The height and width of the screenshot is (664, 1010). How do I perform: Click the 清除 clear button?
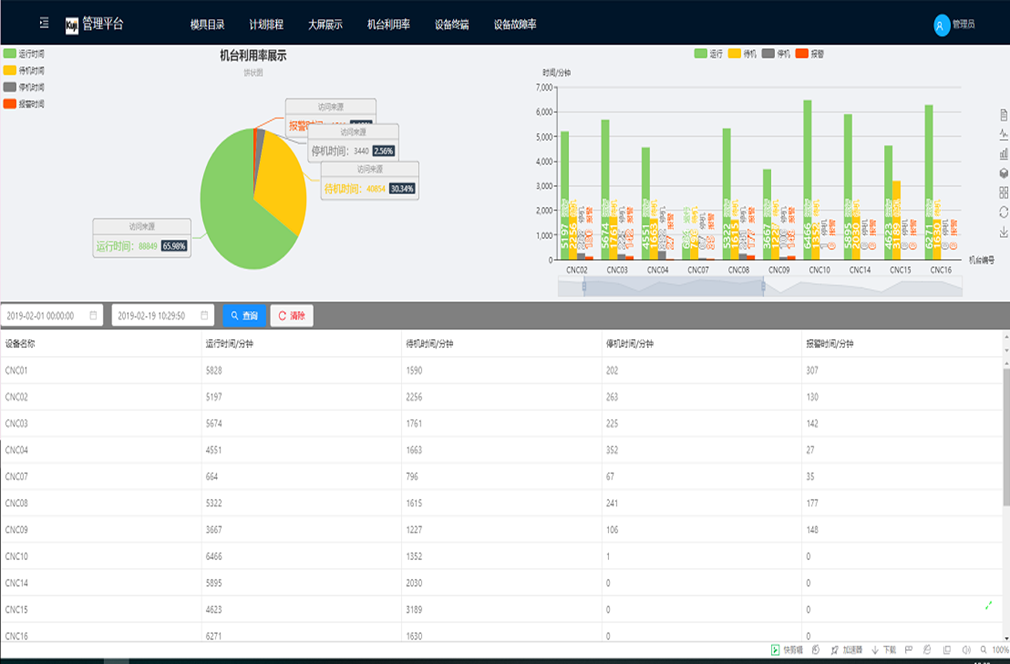tap(292, 316)
